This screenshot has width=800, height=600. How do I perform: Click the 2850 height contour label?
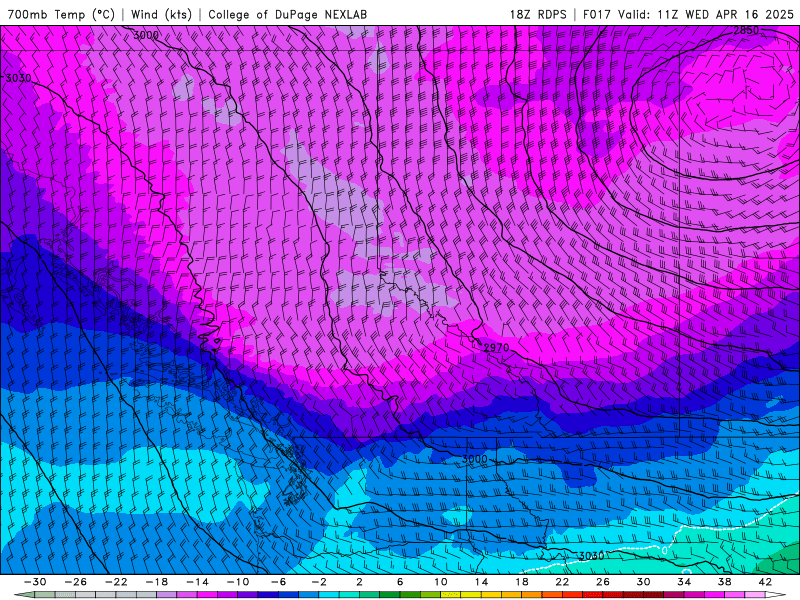(x=746, y=31)
